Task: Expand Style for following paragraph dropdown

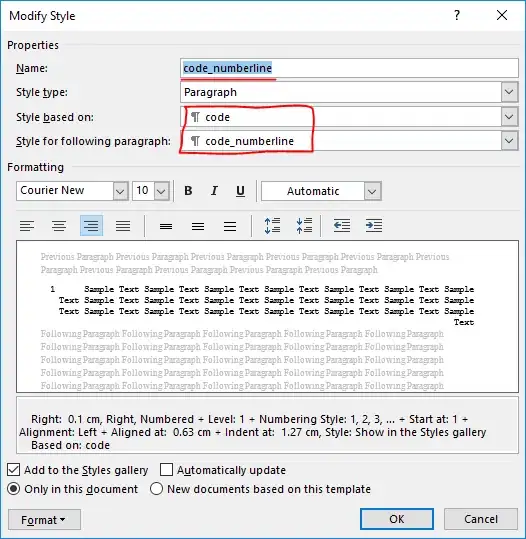Action: click(x=509, y=141)
